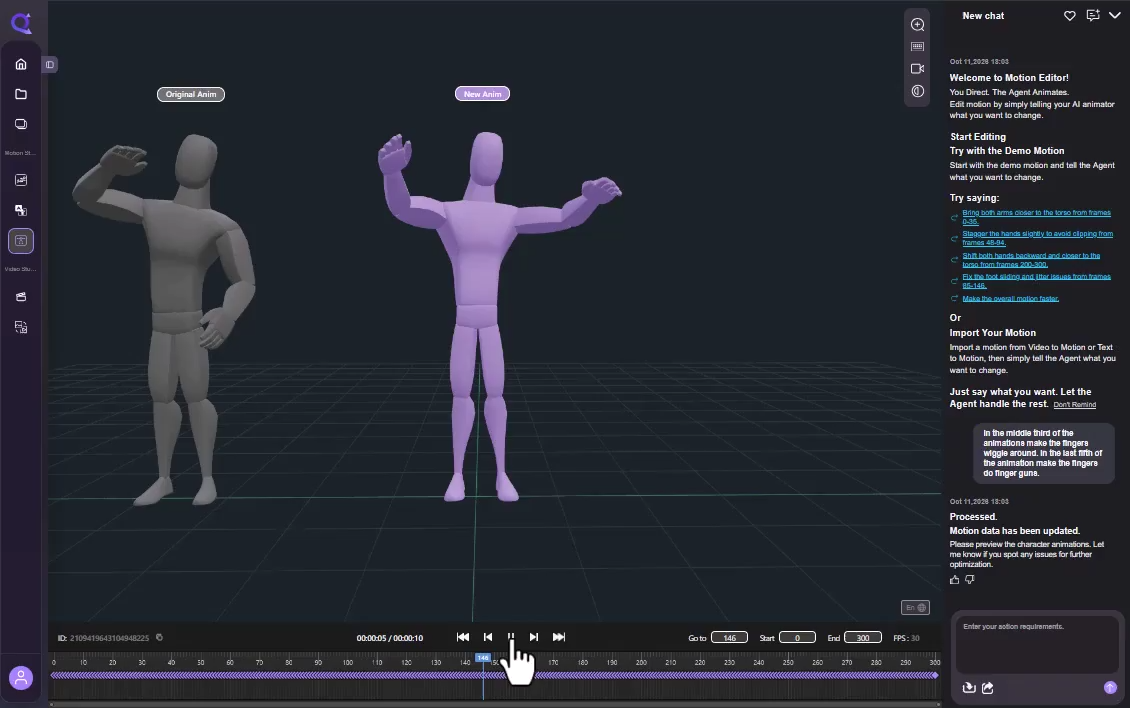Click the 'New chat' title
The height and width of the screenshot is (708, 1130).
point(983,16)
